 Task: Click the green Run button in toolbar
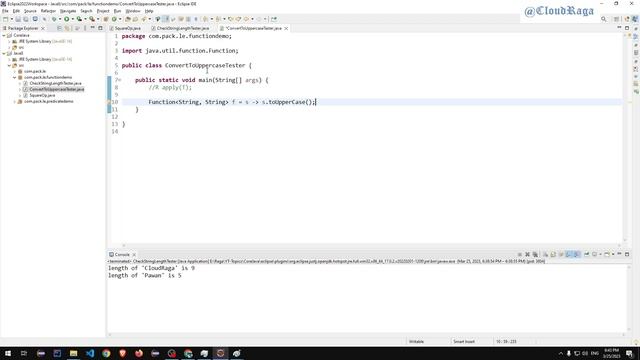[x=67, y=19]
